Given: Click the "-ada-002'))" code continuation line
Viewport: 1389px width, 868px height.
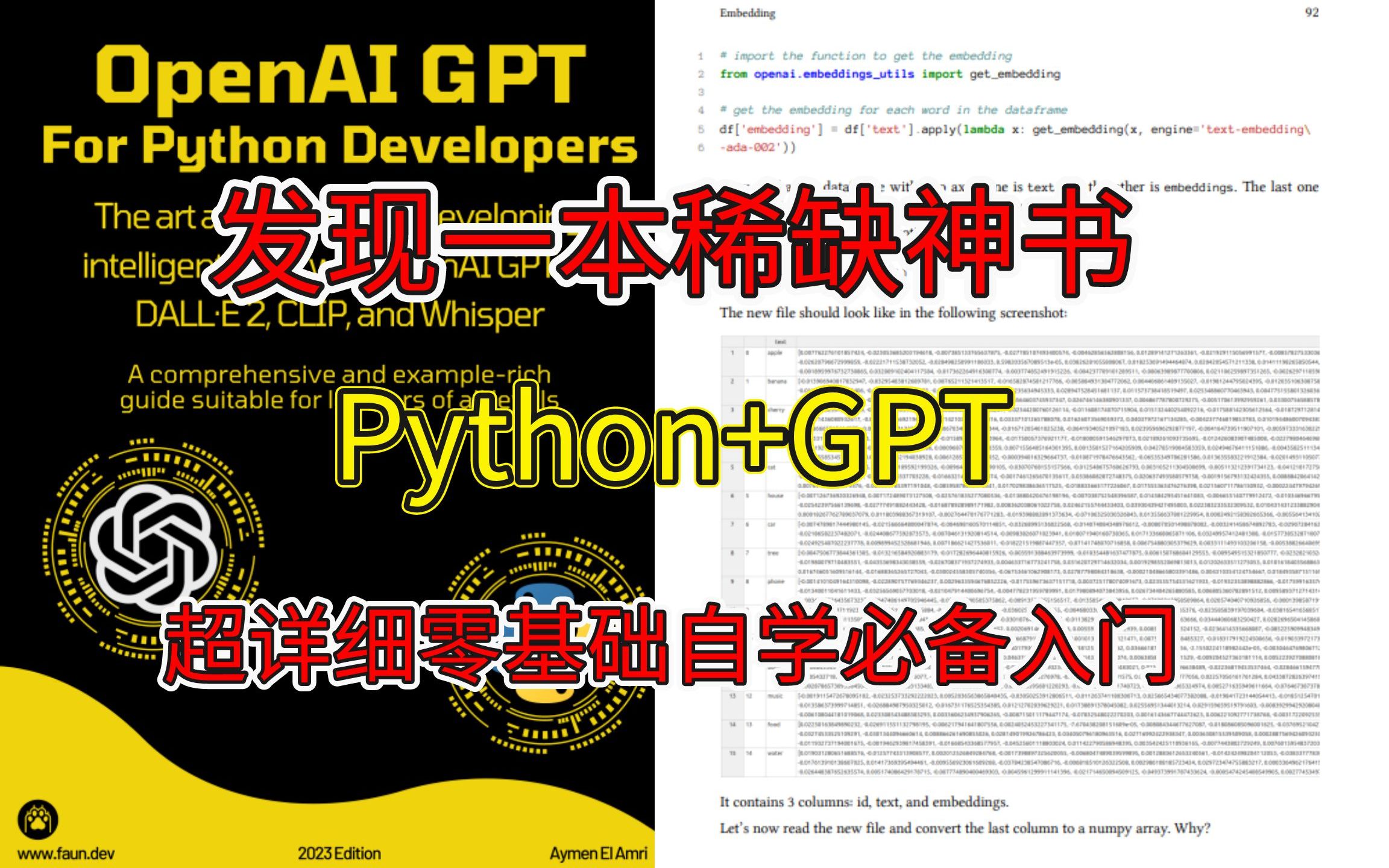Looking at the screenshot, I should pyautogui.click(x=757, y=147).
